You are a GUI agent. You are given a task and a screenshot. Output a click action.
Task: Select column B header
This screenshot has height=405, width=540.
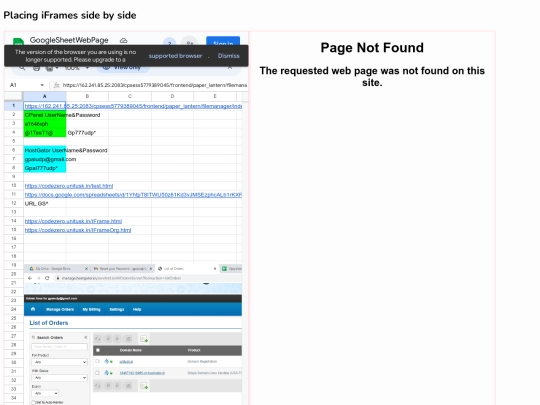[87, 96]
